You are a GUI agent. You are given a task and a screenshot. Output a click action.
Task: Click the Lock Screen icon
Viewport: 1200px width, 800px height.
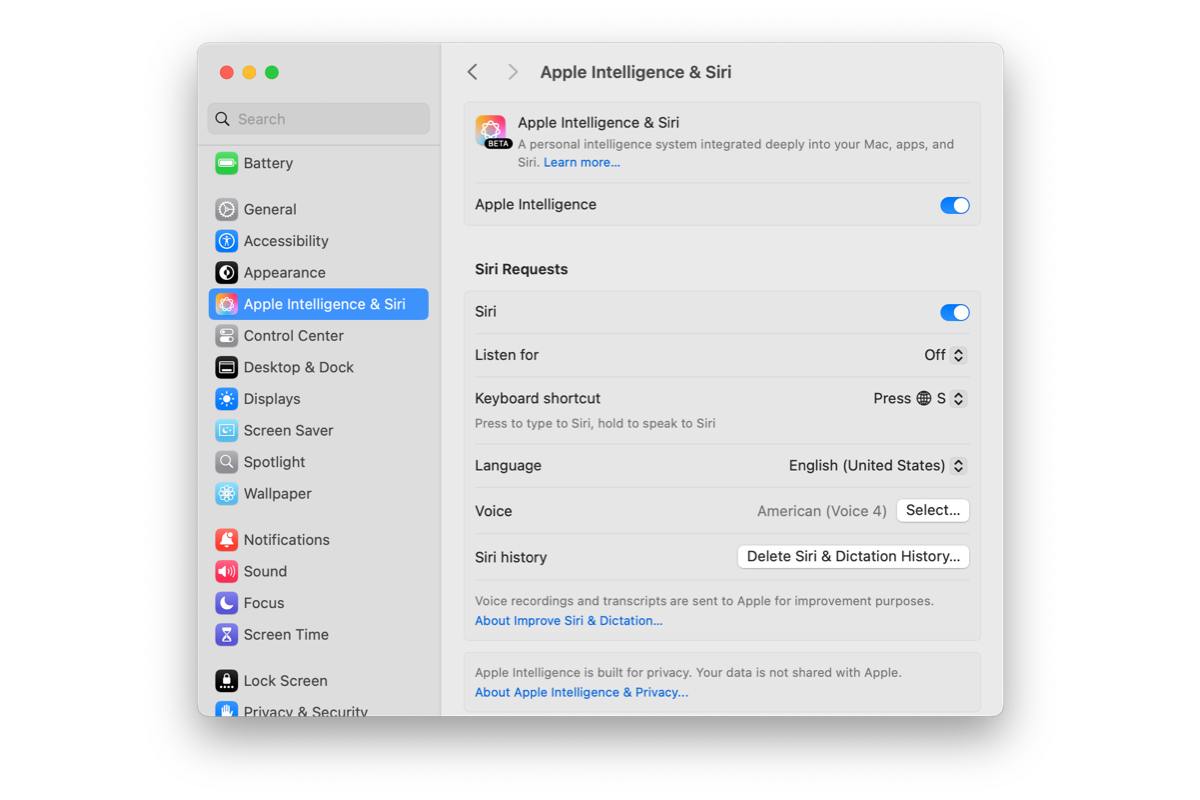pos(227,681)
